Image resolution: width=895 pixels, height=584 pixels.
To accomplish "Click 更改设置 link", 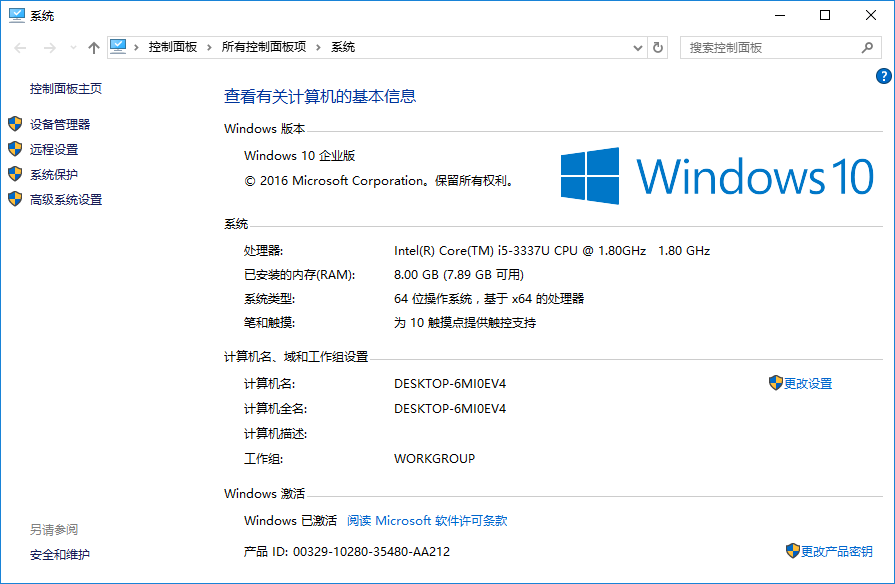I will click(x=808, y=384).
